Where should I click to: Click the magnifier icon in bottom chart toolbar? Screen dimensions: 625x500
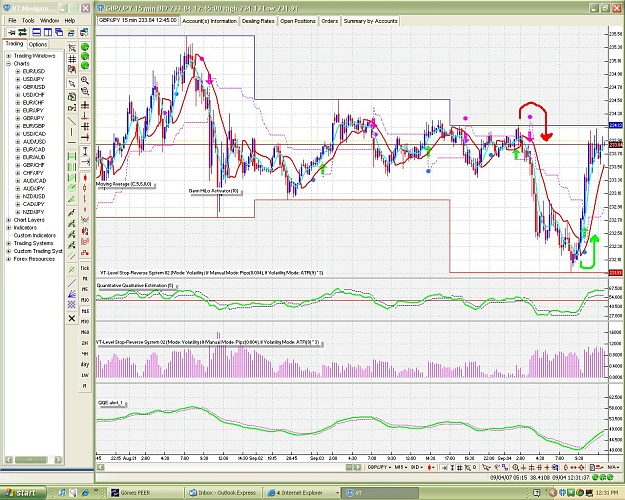click(516, 467)
